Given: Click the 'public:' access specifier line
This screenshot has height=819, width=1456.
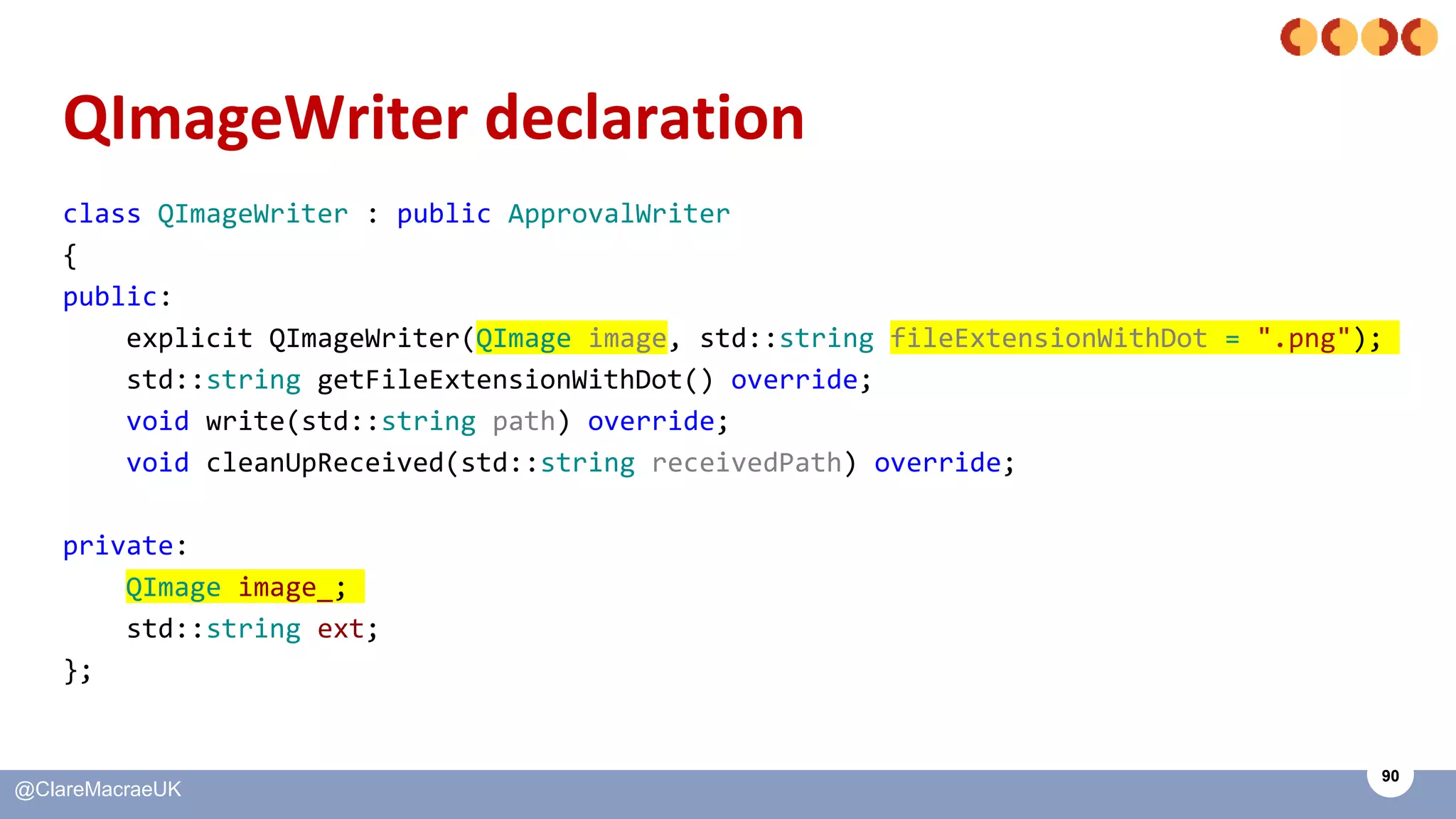Looking at the screenshot, I should pos(117,296).
